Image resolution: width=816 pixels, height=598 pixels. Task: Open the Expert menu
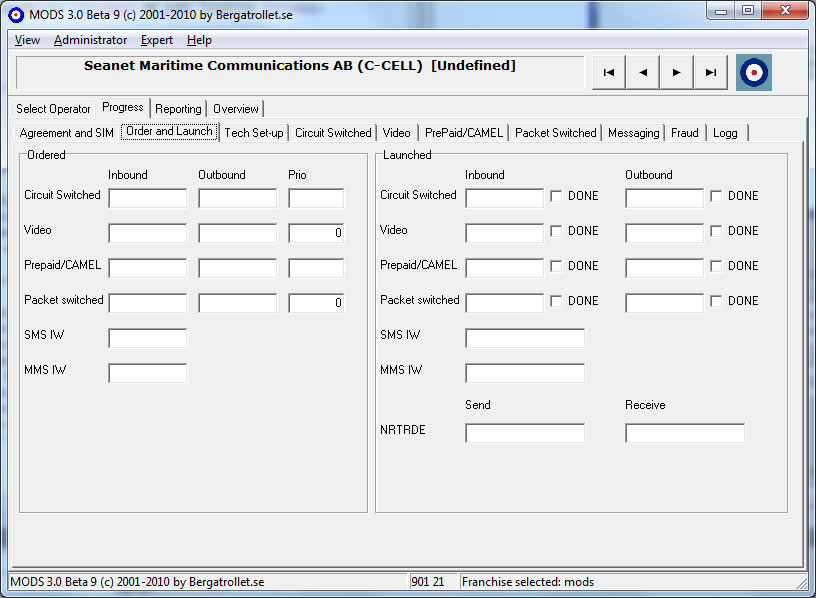pyautogui.click(x=156, y=40)
